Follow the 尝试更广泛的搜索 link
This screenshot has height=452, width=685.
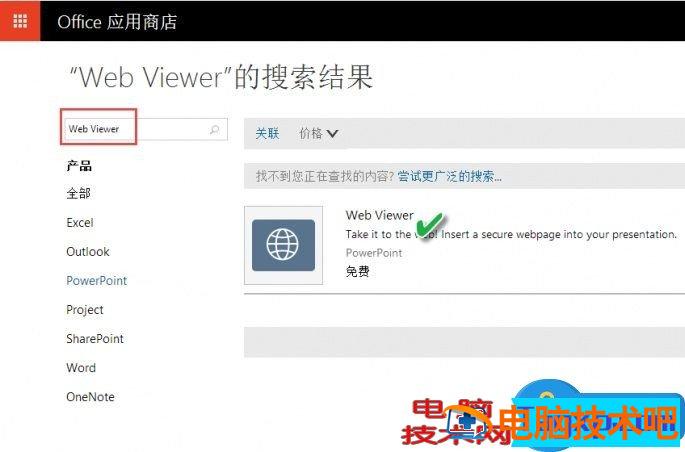click(449, 176)
